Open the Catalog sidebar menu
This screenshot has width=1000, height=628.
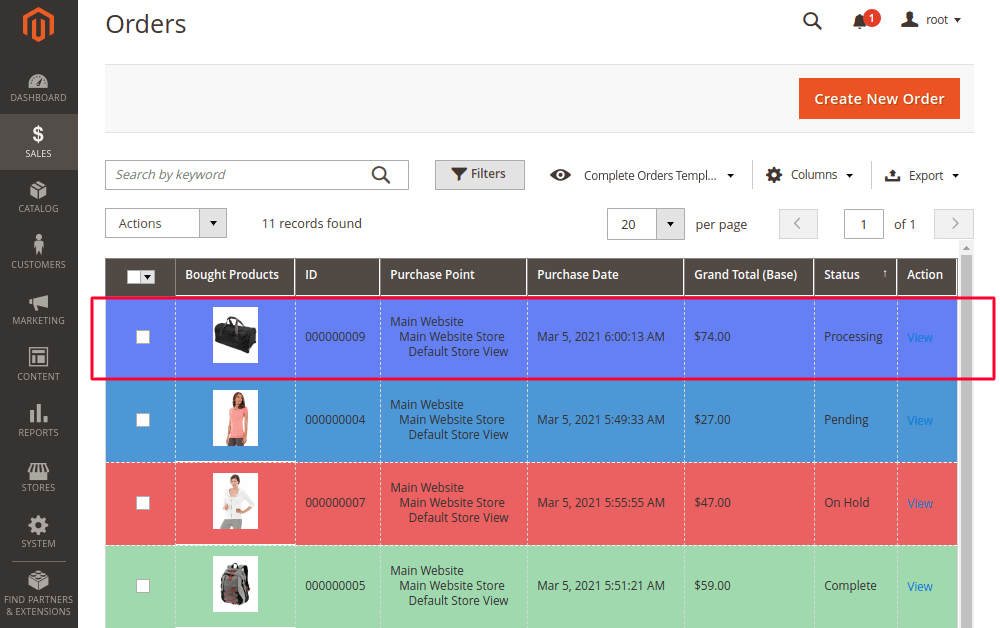coord(38,198)
